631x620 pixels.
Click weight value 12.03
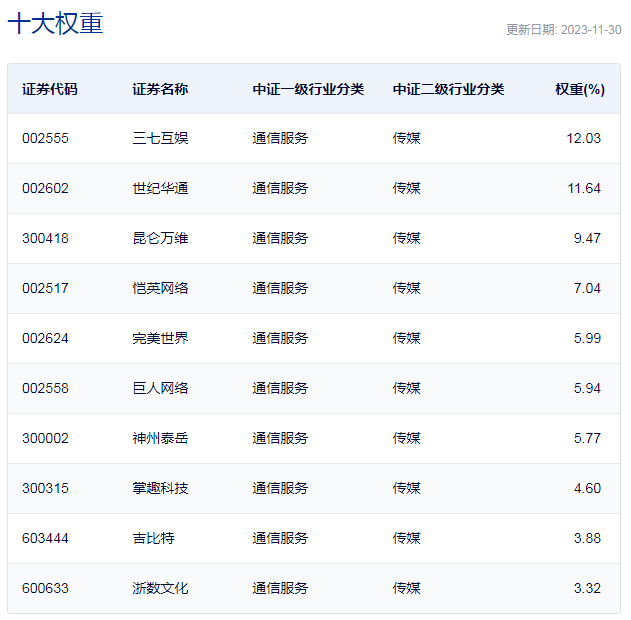pos(584,138)
